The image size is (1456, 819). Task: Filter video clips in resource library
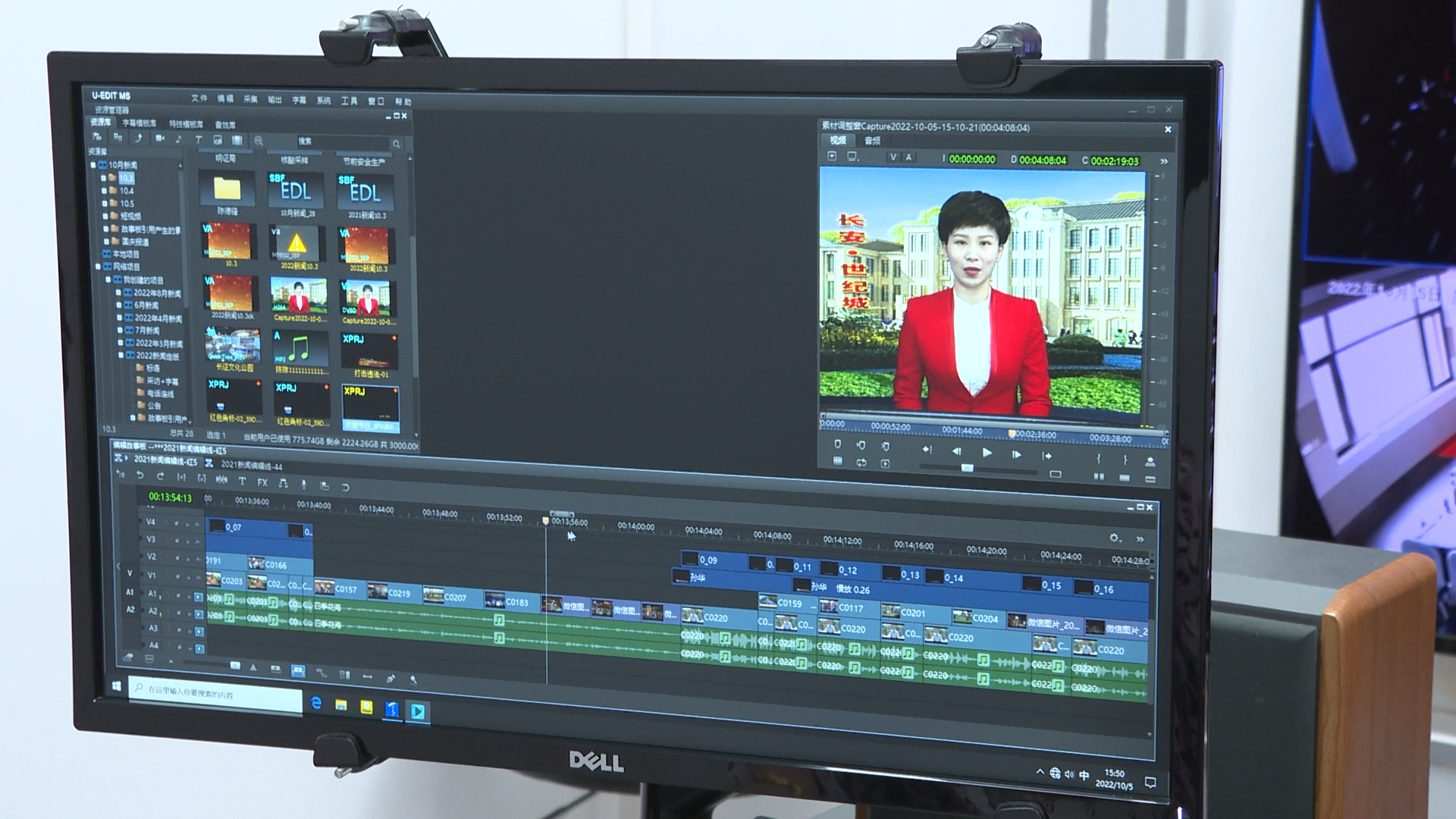(159, 138)
